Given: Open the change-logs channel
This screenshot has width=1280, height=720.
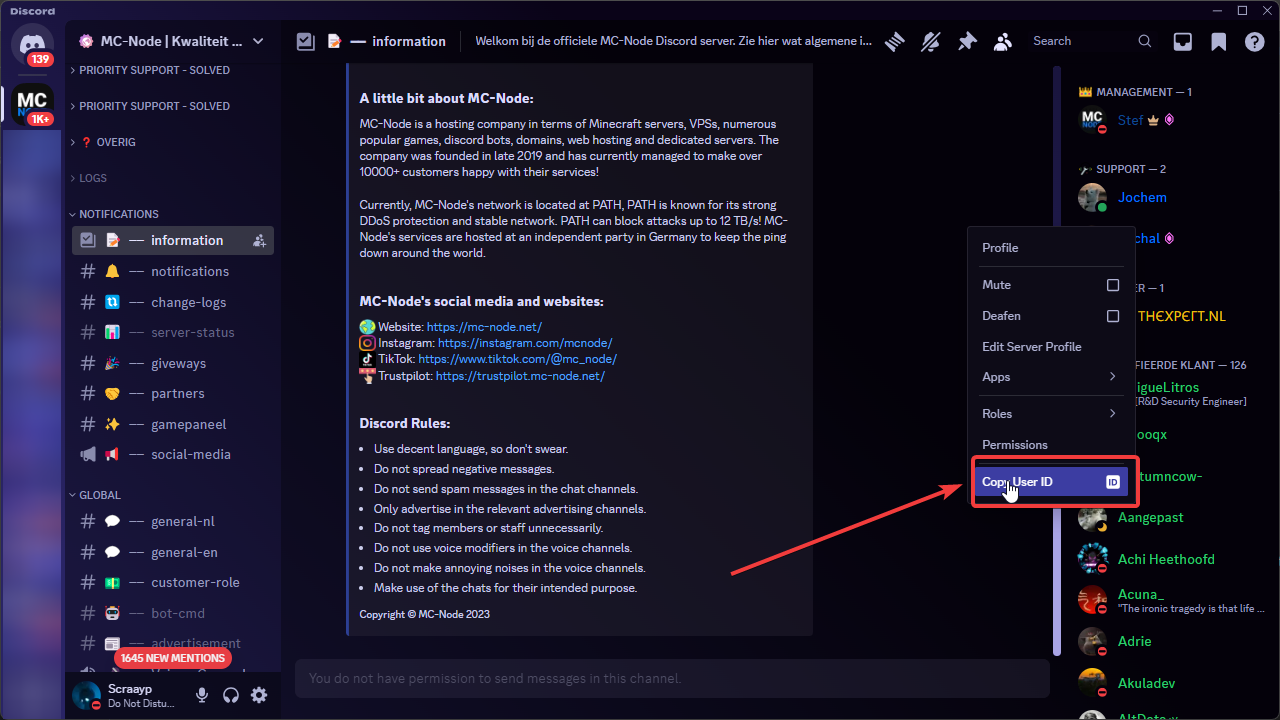Looking at the screenshot, I should pos(173,302).
